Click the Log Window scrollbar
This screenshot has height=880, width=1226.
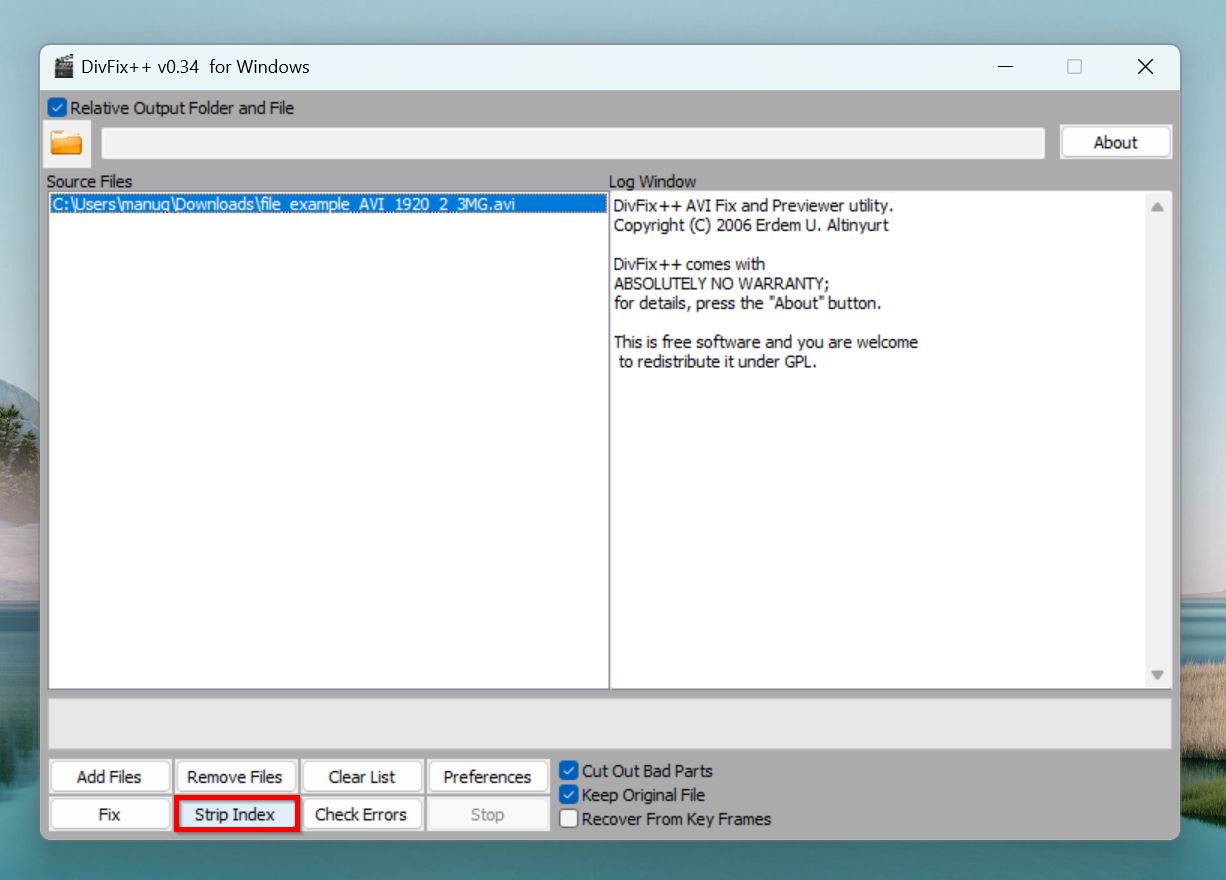coord(1157,440)
